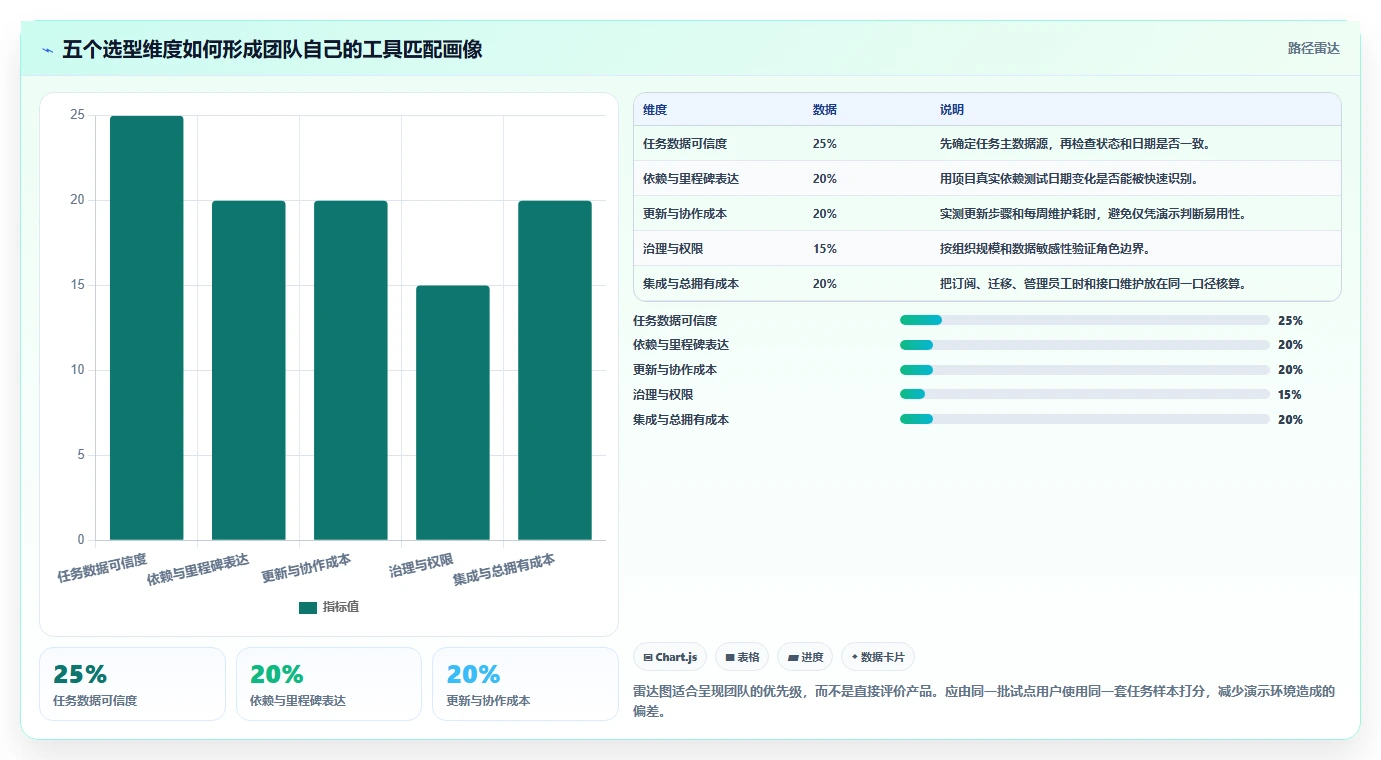Click the 任务数据可信度 progress bar at 25%
The width and height of the screenshot is (1381, 760).
pyautogui.click(x=1085, y=320)
